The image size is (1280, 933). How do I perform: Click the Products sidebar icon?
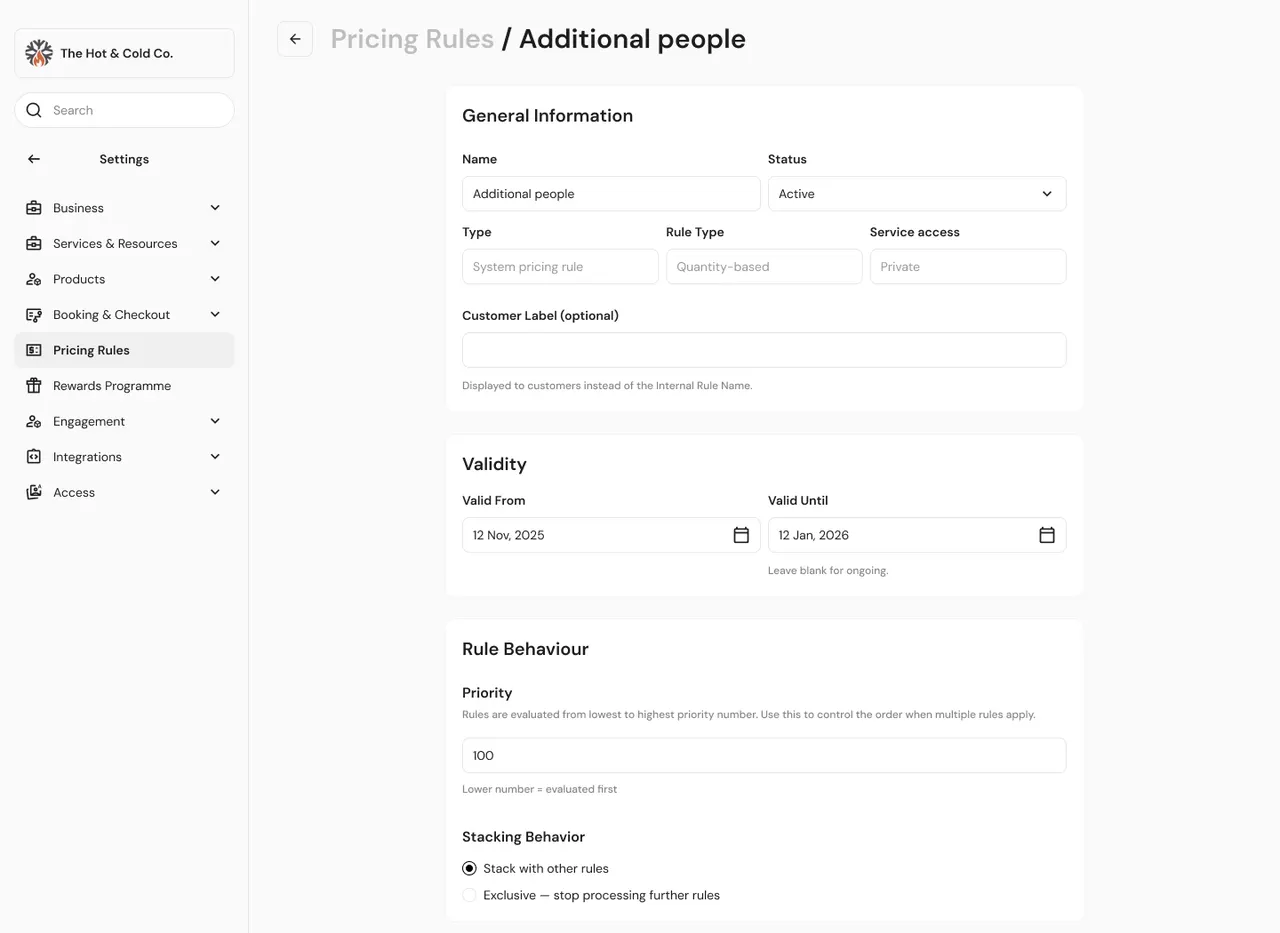(x=34, y=279)
